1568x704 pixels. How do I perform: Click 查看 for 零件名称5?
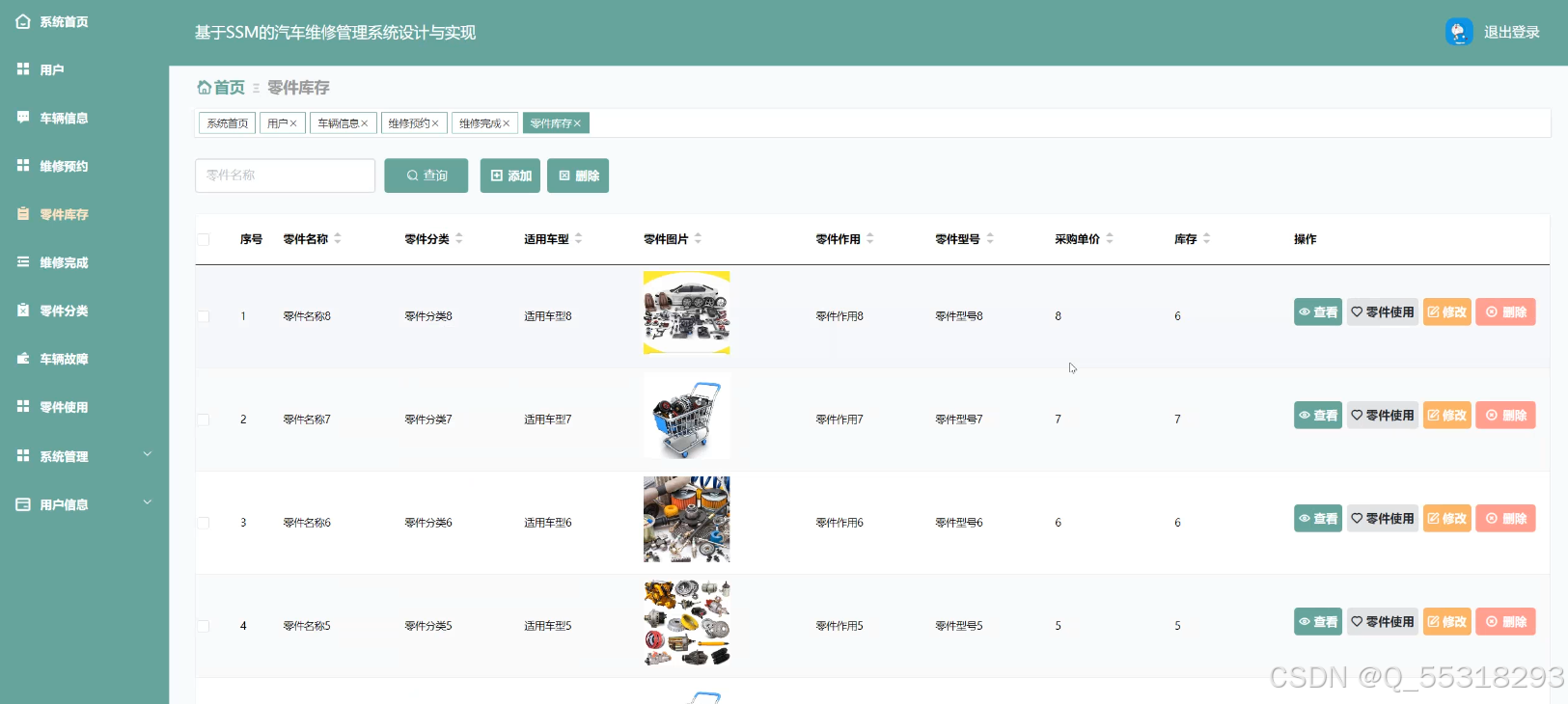[1318, 622]
